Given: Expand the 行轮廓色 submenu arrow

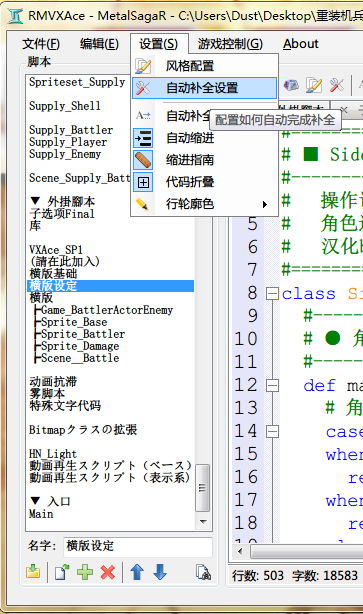Looking at the screenshot, I should [x=265, y=204].
